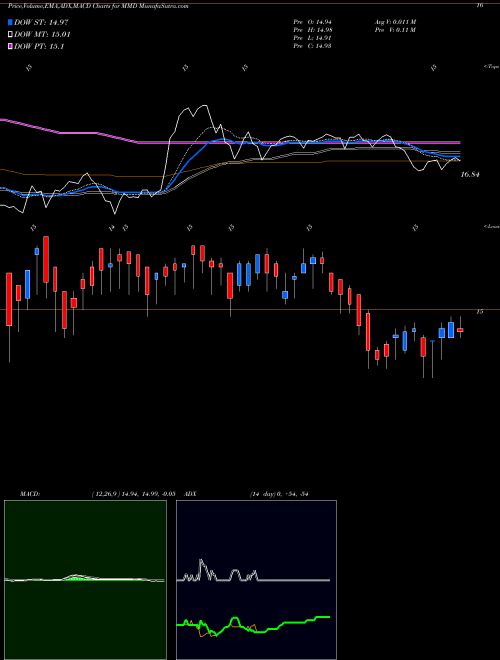Open the green MACD indicator panel
Viewport: 500px width, 660px height.
(85, 580)
